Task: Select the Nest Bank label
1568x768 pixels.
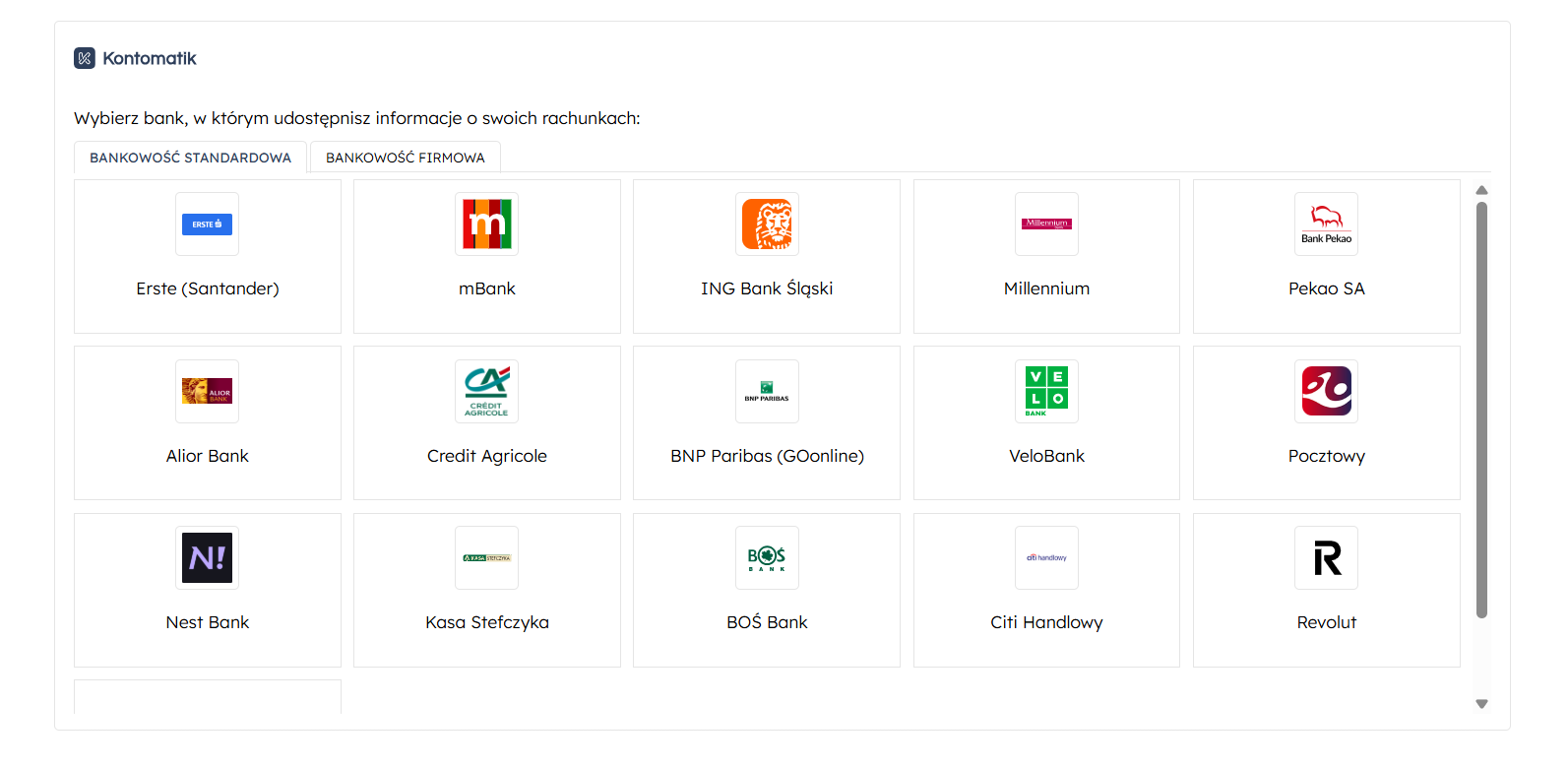Action: [x=208, y=622]
